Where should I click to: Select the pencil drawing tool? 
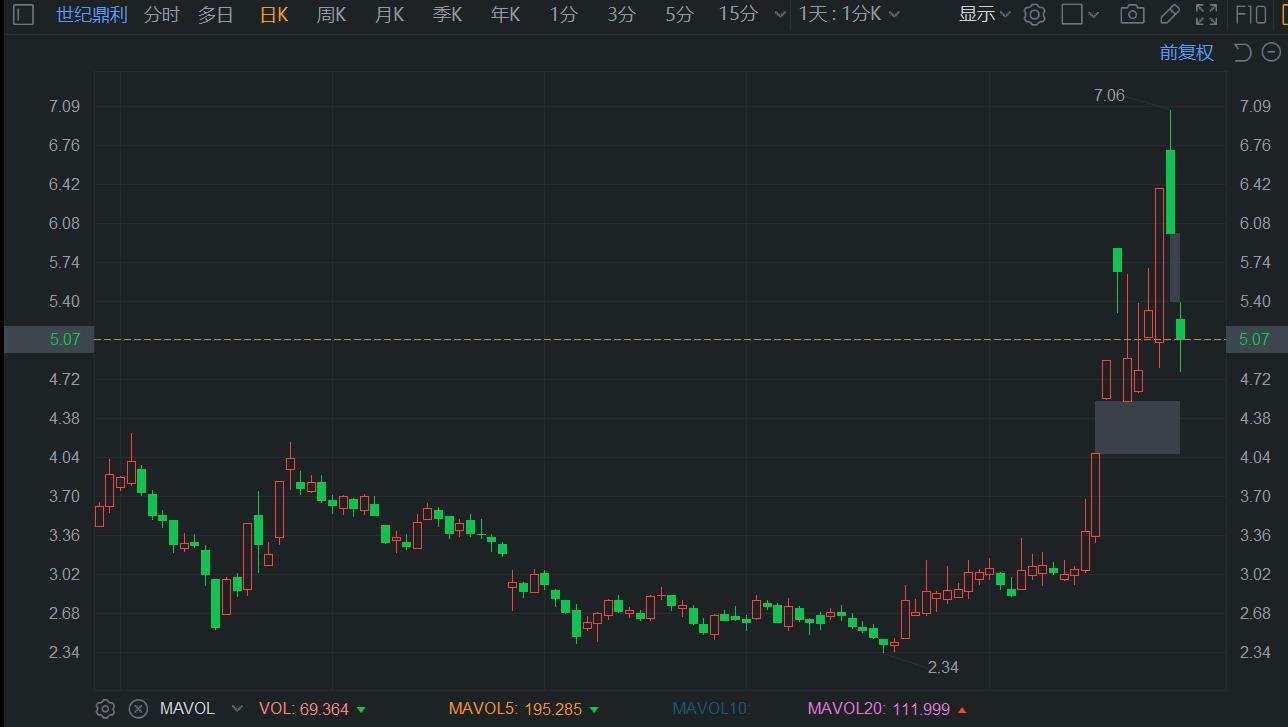[1169, 15]
